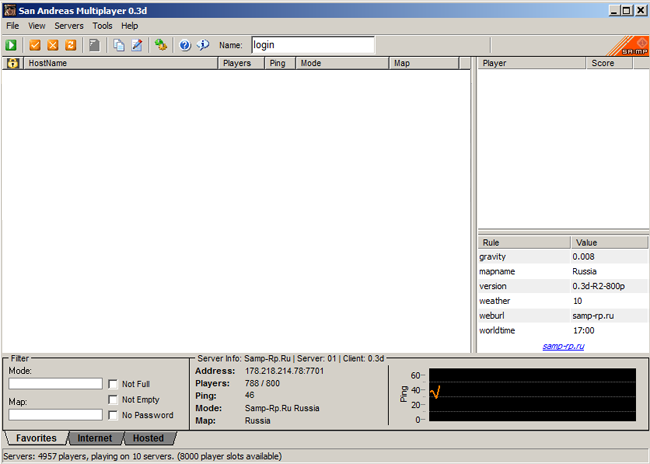Screen dimensions: 650x464
Task: Click the gray Master List document icon
Action: coord(94,45)
